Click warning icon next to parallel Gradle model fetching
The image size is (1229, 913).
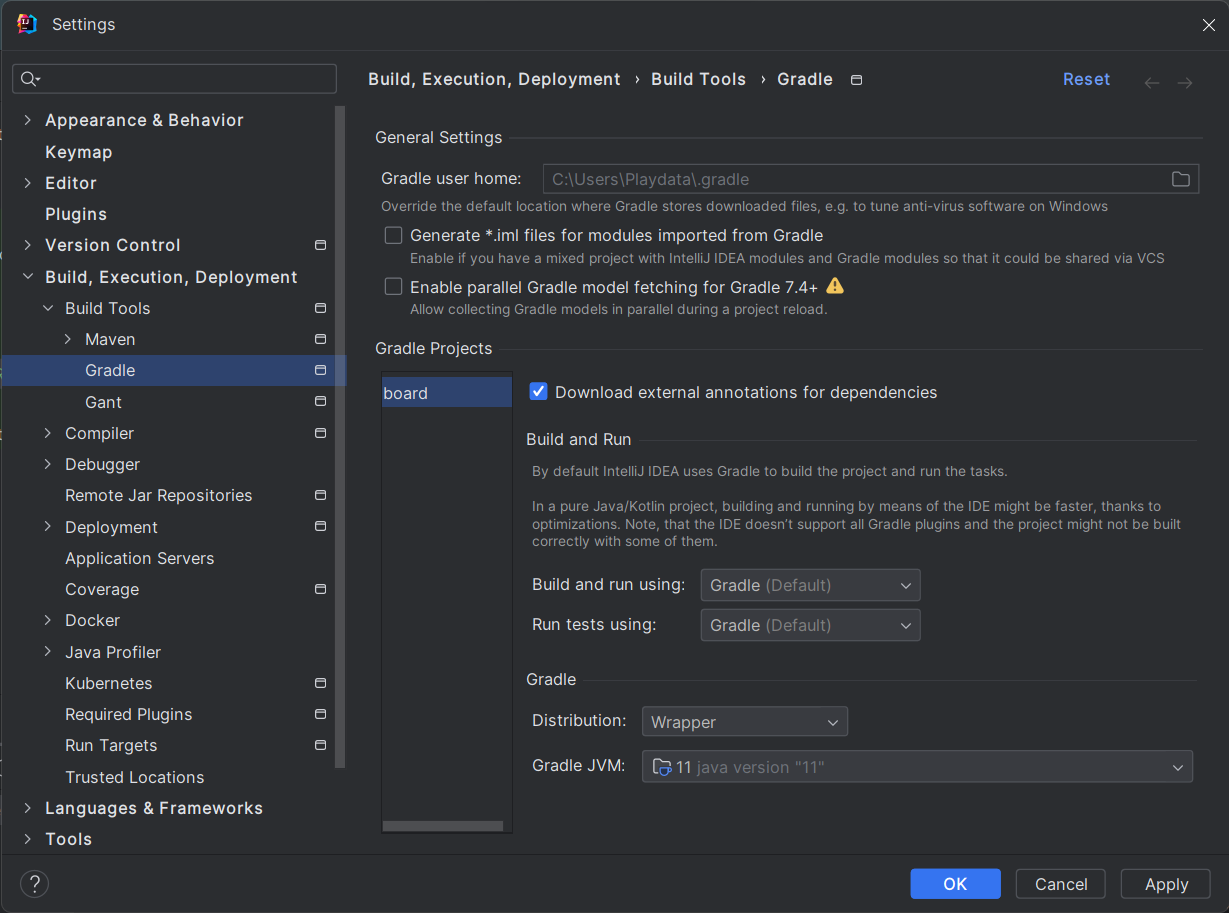pos(835,286)
